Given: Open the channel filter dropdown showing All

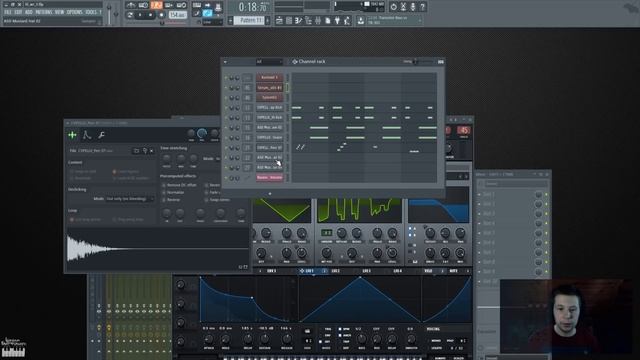Looking at the screenshot, I should (x=269, y=62).
